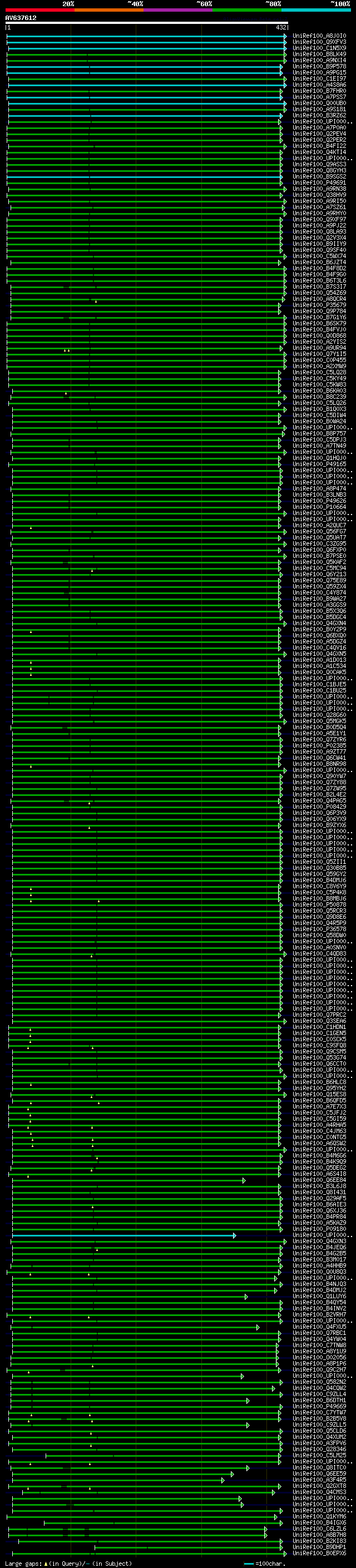The width and height of the screenshot is (356, 1568).
Task: Select the label UniRef100_B8C239
Action: pyautogui.click(x=319, y=397)
